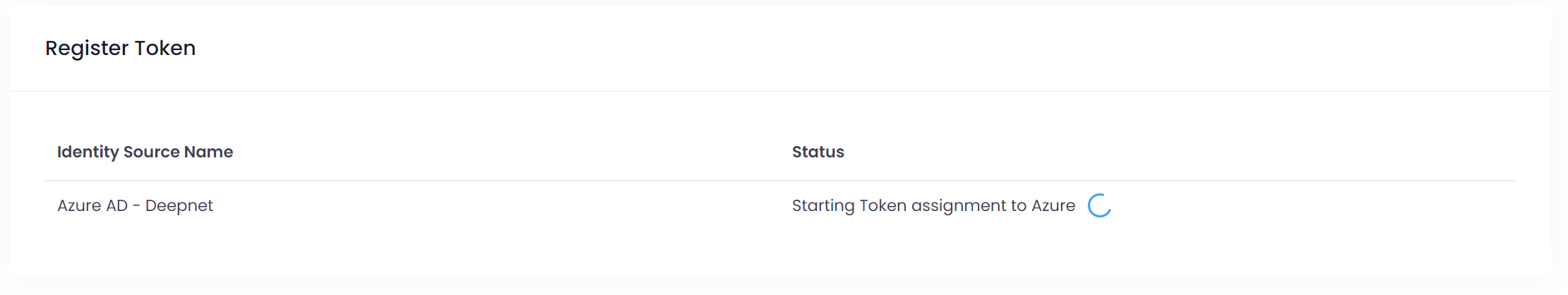This screenshot has height=295, width=1568.
Task: Select the Azure AD - Deepnet entry
Action: click(135, 205)
